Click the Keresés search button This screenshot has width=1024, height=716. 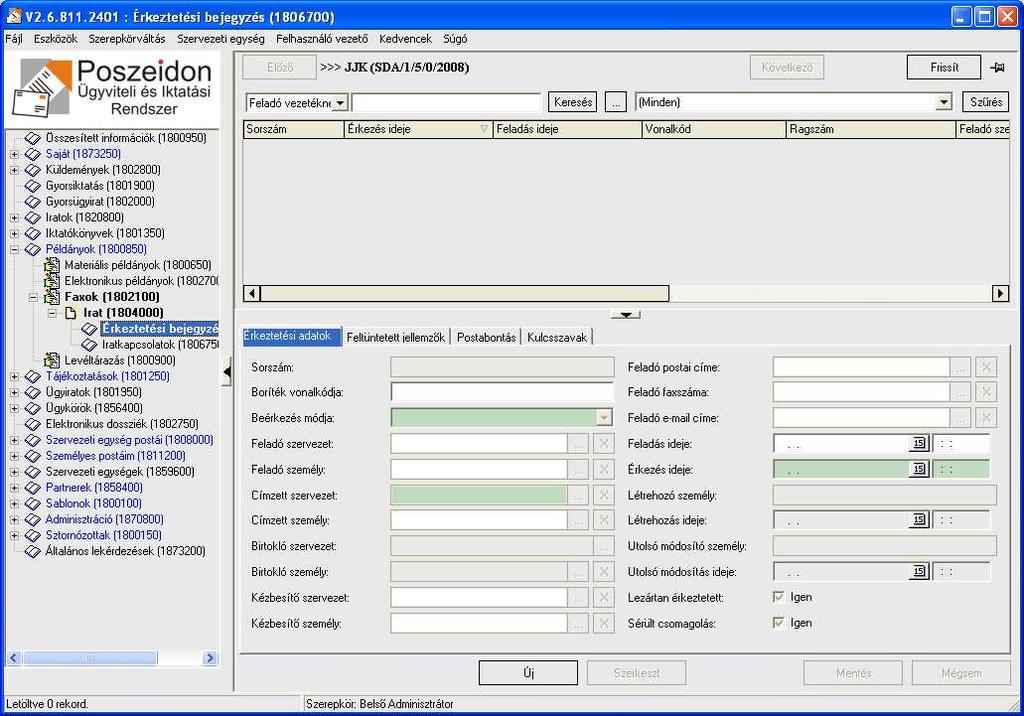(573, 102)
